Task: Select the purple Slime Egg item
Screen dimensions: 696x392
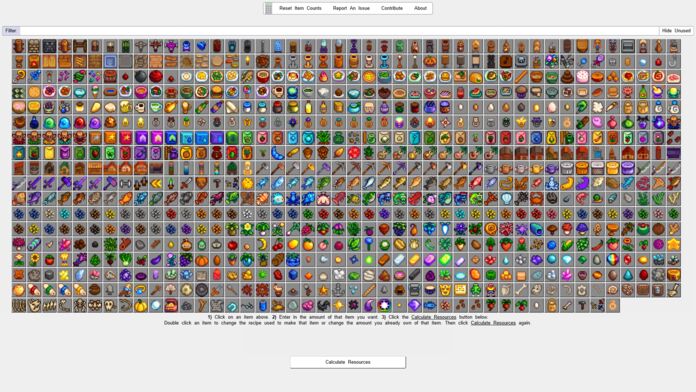Action: [95, 123]
